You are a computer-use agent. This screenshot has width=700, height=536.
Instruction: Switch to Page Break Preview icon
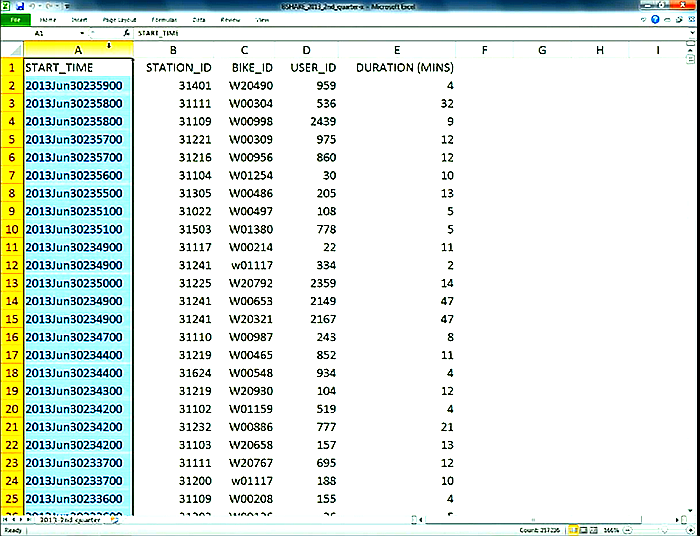coord(593,531)
